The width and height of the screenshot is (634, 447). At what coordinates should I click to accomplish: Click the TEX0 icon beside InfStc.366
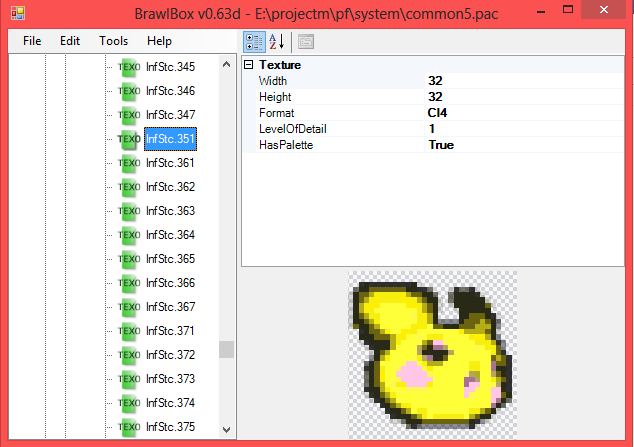pyautogui.click(x=129, y=283)
